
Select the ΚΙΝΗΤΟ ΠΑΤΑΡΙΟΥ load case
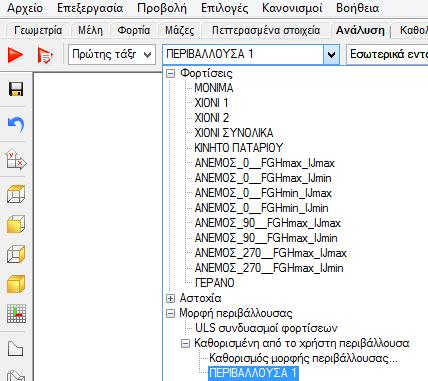tap(239, 148)
